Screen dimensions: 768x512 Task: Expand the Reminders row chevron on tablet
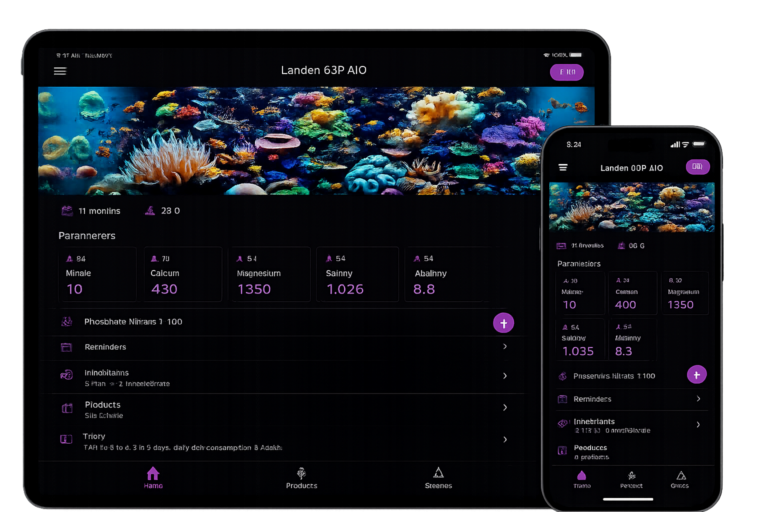click(x=505, y=346)
